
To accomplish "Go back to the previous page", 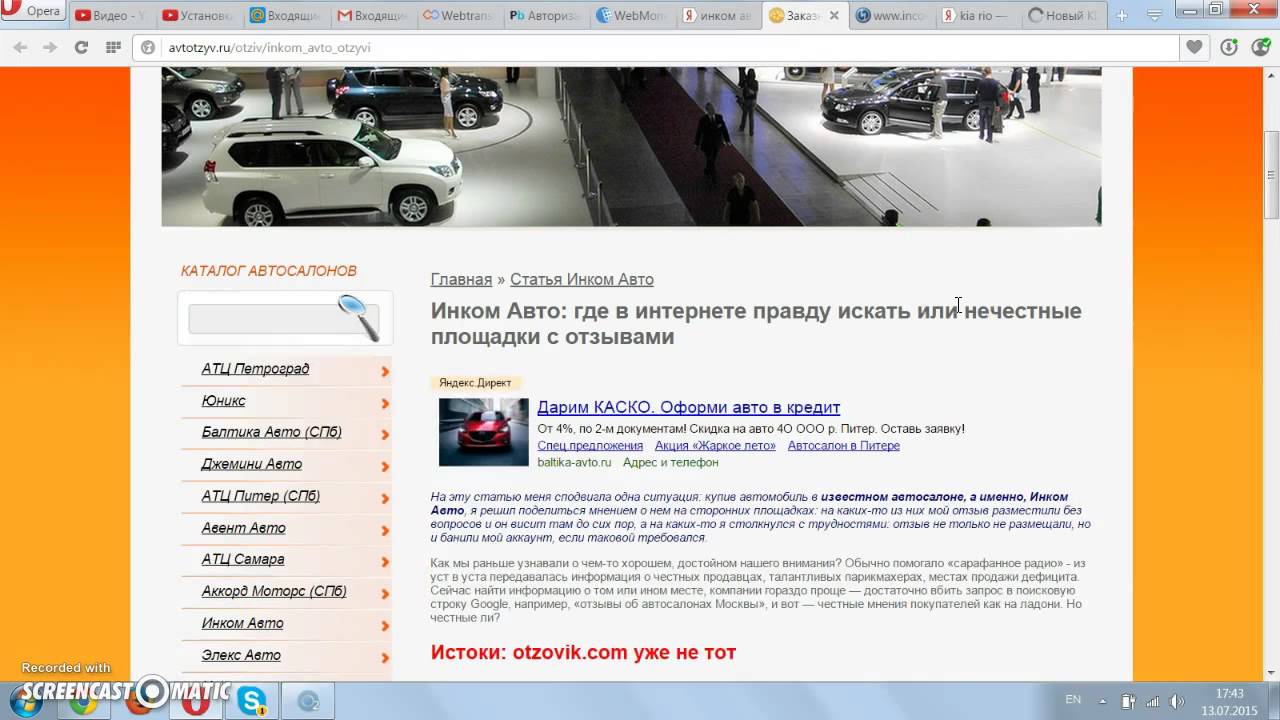I will coord(20,47).
